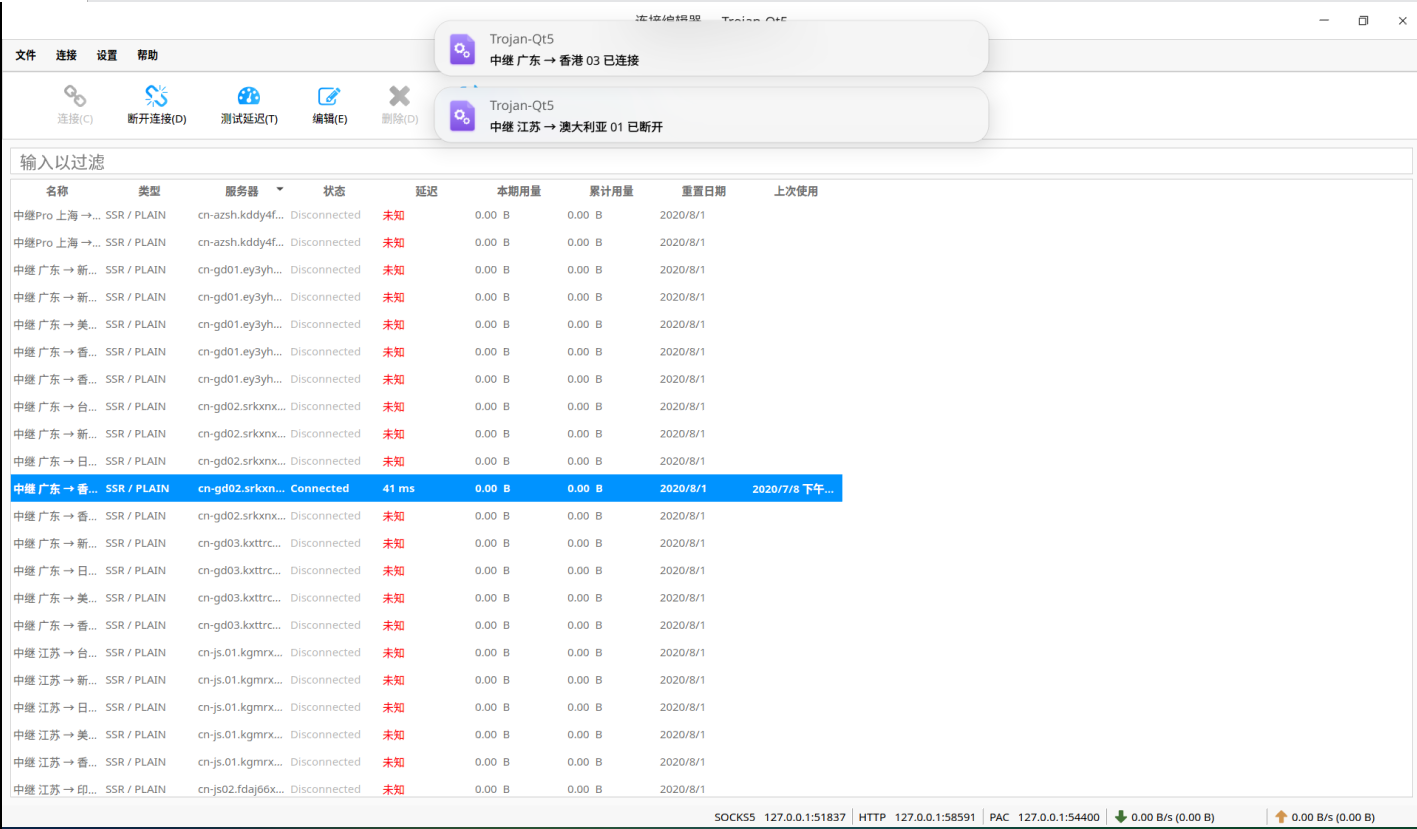Viewport: 1417px width, 829px height.
Task: Open the 设置 menu
Action: pyautogui.click(x=107, y=56)
